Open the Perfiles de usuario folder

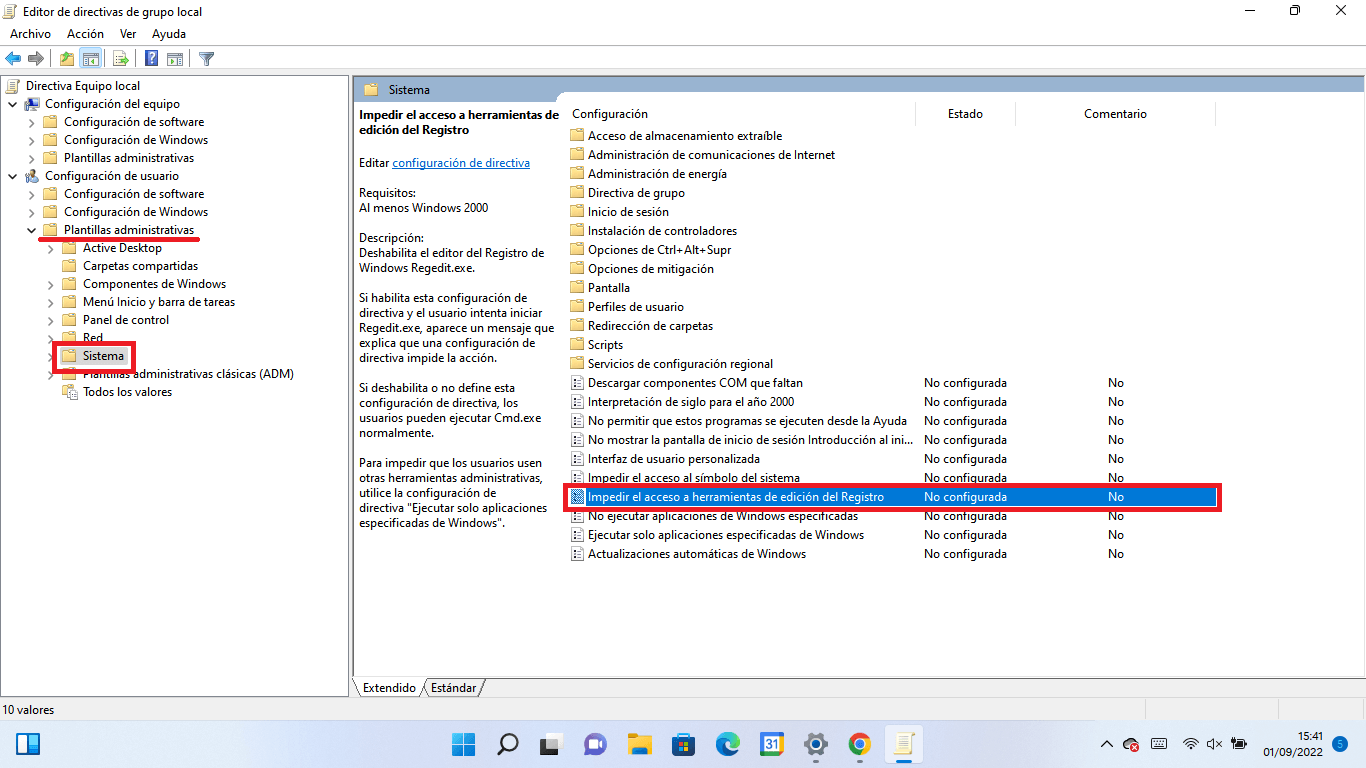pyautogui.click(x=635, y=307)
